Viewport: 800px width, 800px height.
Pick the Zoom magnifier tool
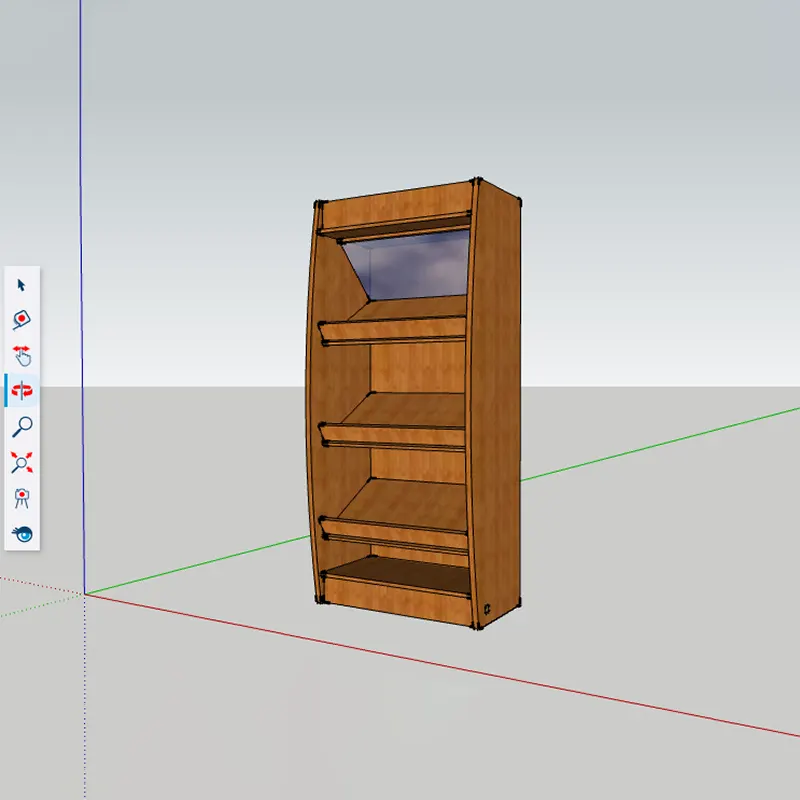coord(22,427)
